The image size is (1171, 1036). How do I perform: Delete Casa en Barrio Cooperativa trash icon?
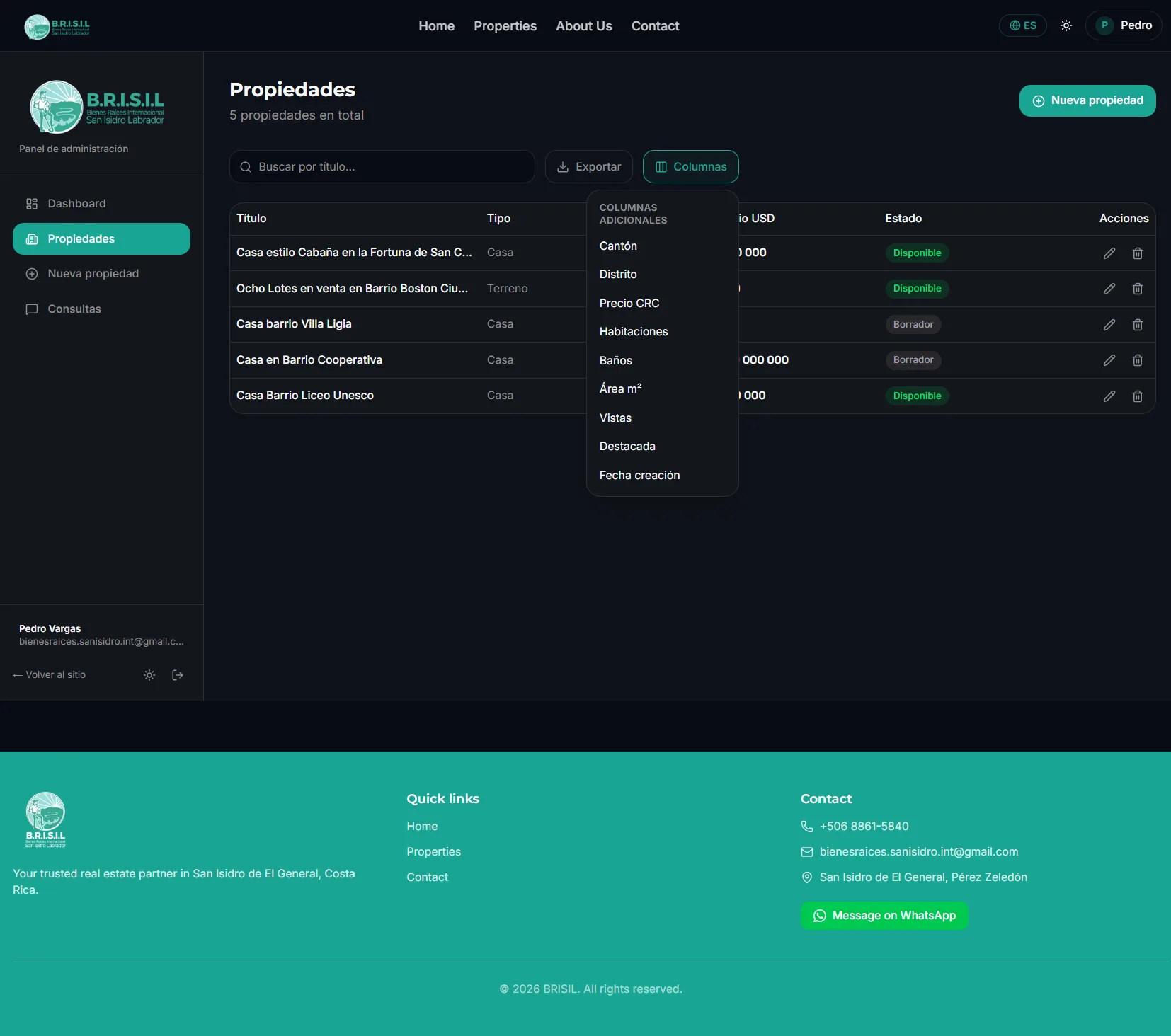(1138, 360)
